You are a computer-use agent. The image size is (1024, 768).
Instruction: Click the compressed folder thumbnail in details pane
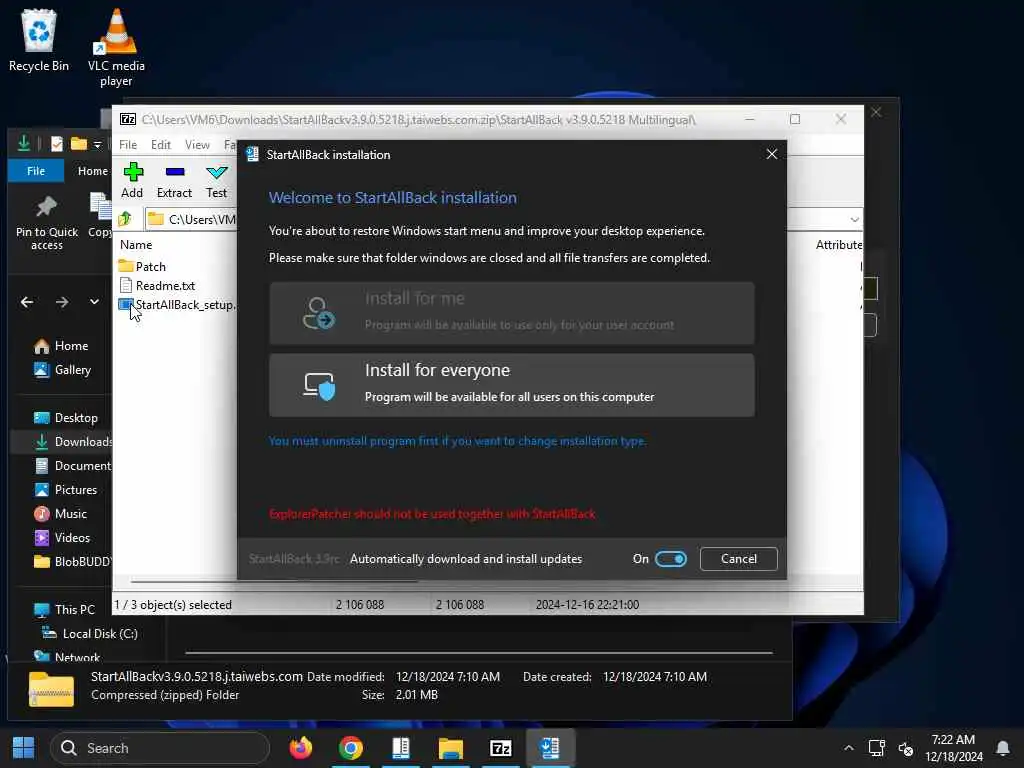tap(52, 689)
